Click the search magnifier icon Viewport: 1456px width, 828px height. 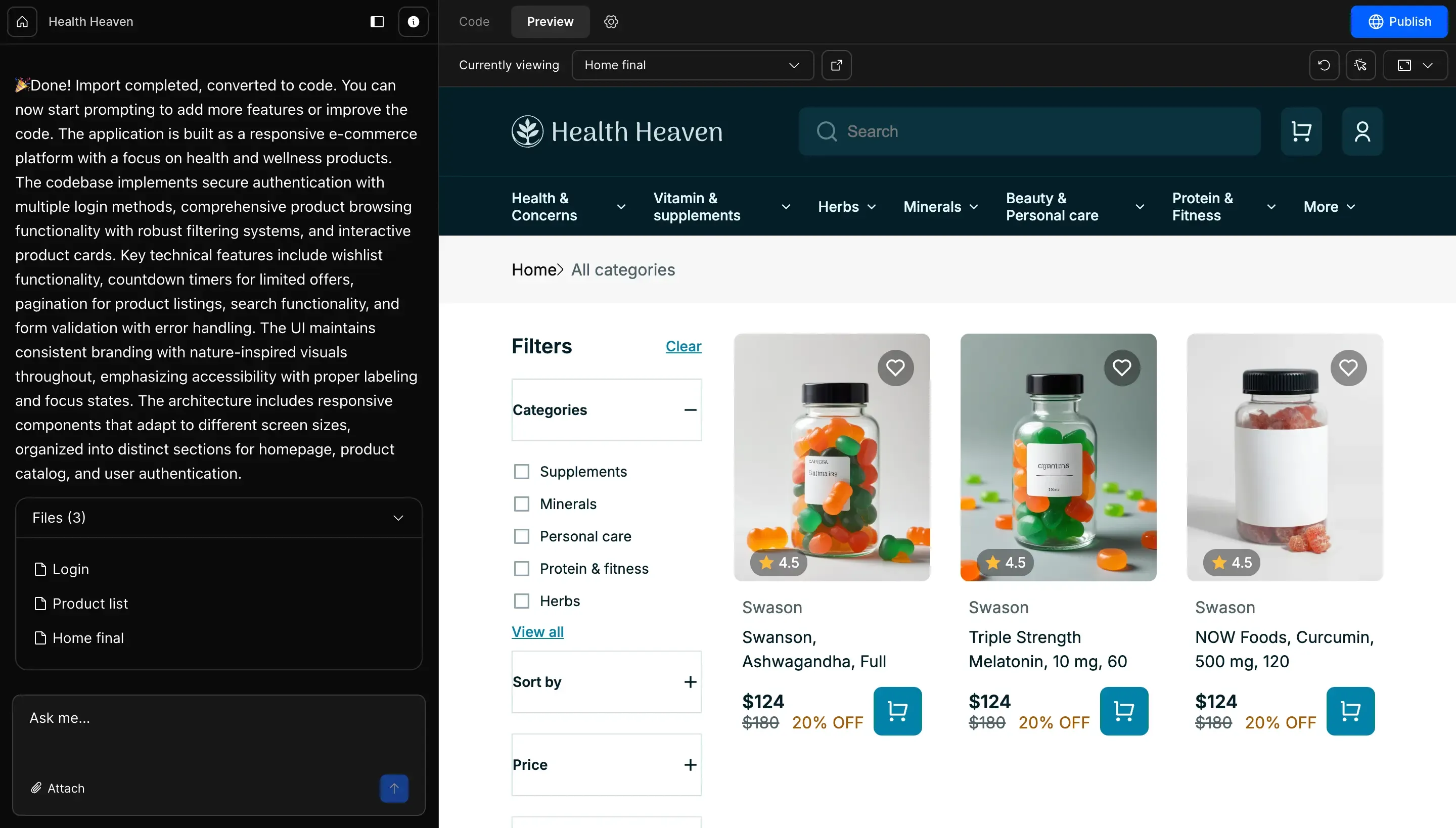pyautogui.click(x=827, y=131)
